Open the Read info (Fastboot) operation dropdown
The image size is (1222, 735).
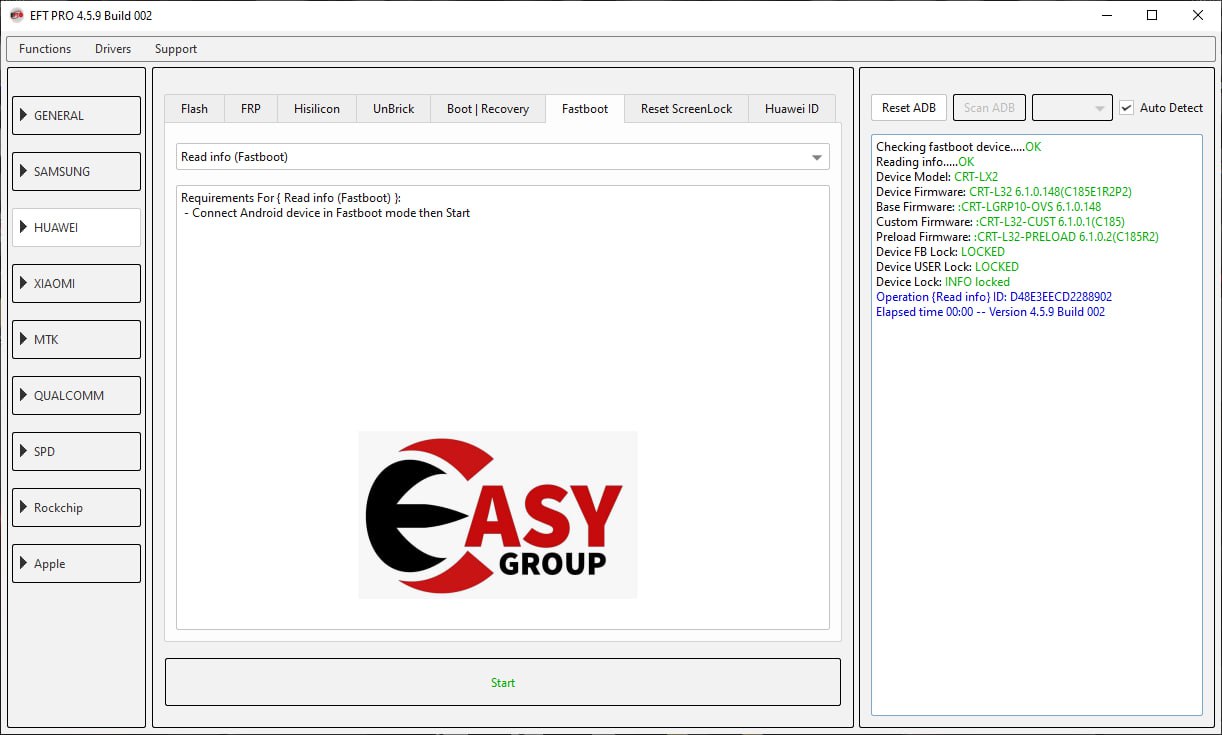point(503,157)
